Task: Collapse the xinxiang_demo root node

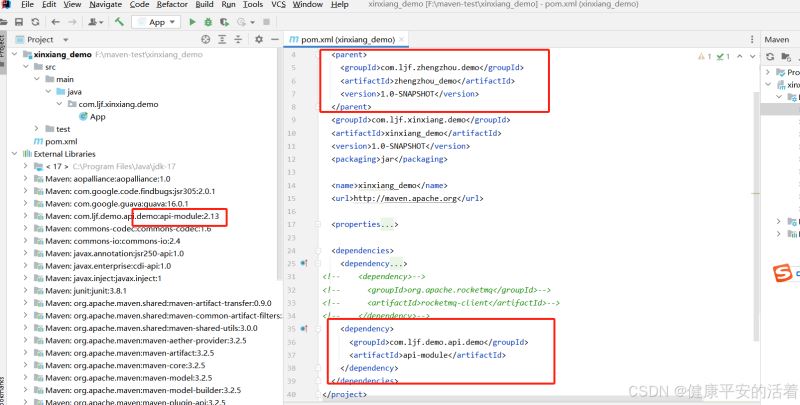Action: coord(14,54)
